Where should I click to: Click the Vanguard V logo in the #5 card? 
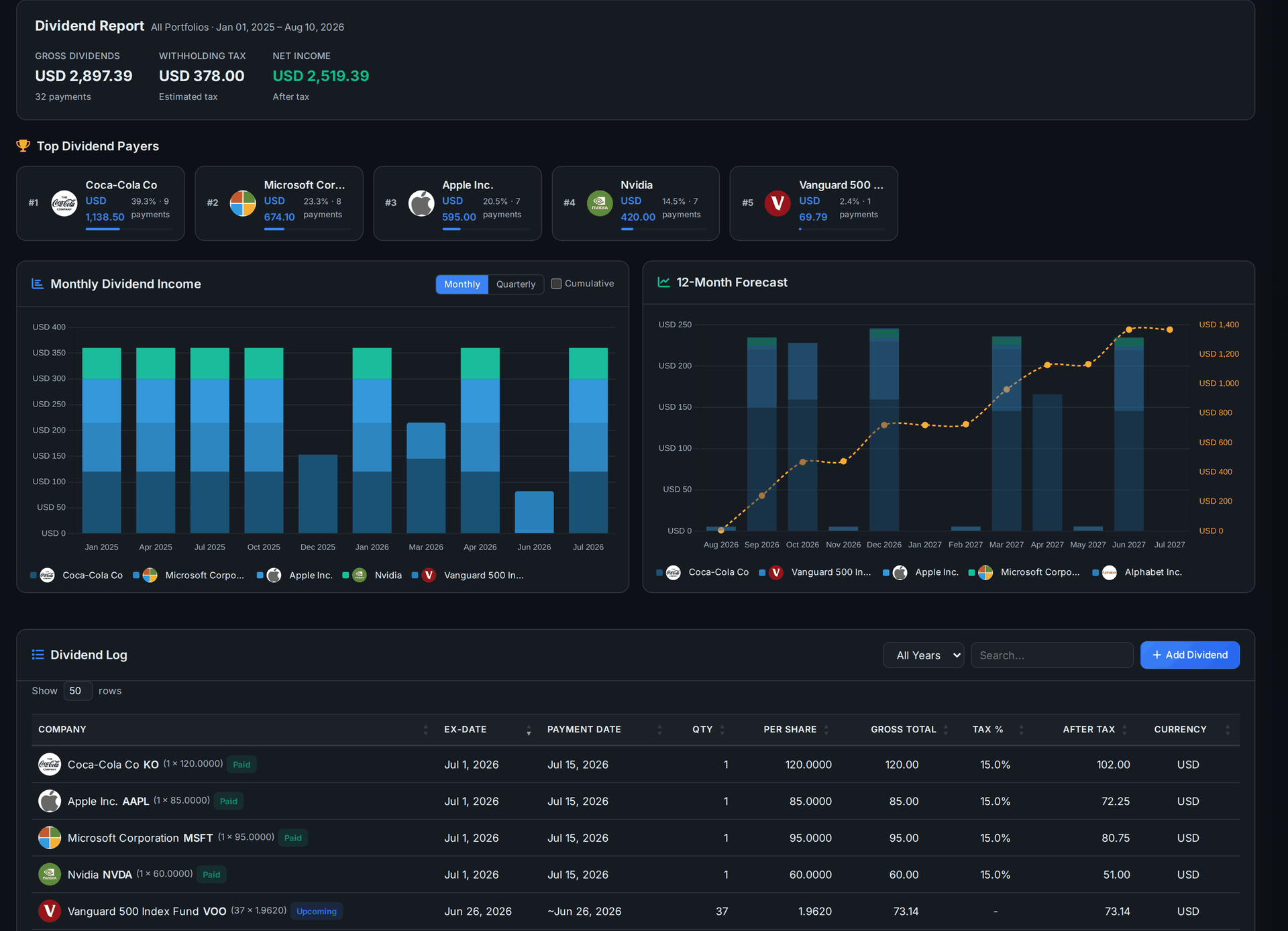(x=777, y=203)
